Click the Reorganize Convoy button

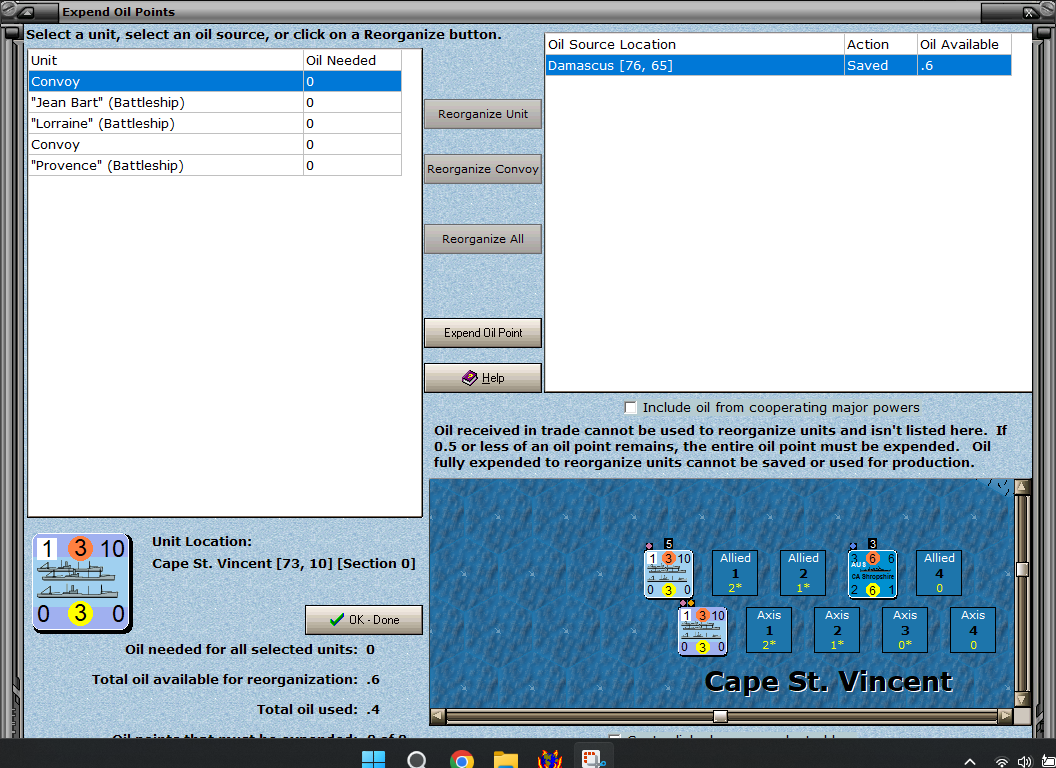(483, 169)
